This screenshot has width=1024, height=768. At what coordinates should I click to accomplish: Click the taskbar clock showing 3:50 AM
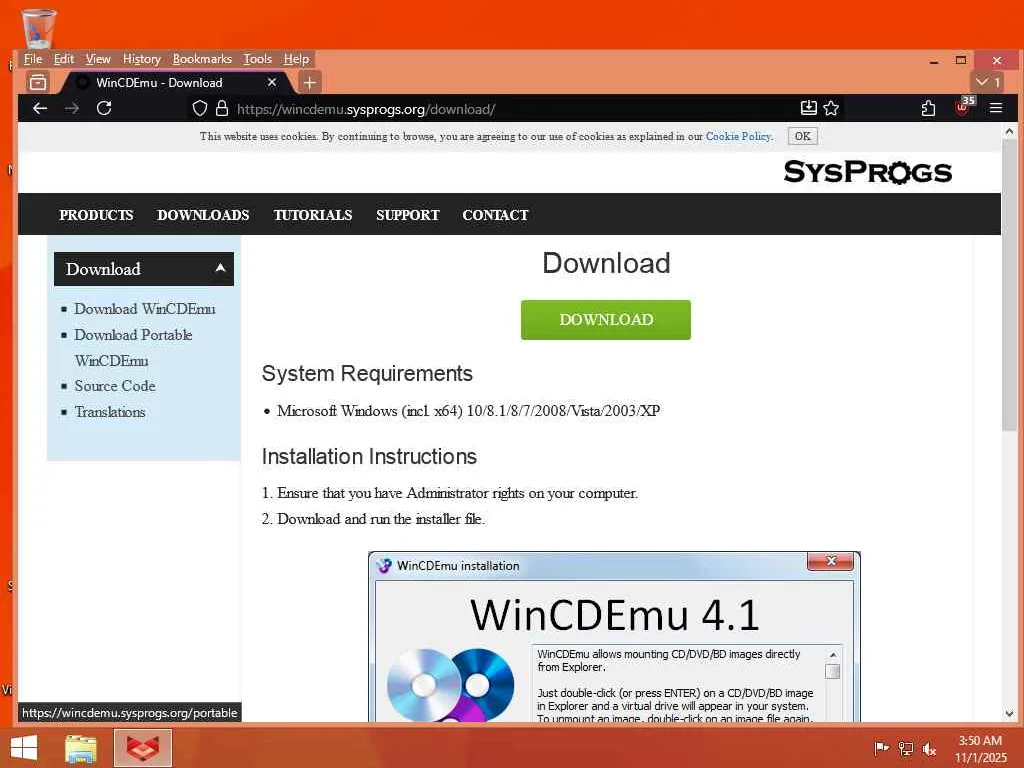[x=980, y=749]
